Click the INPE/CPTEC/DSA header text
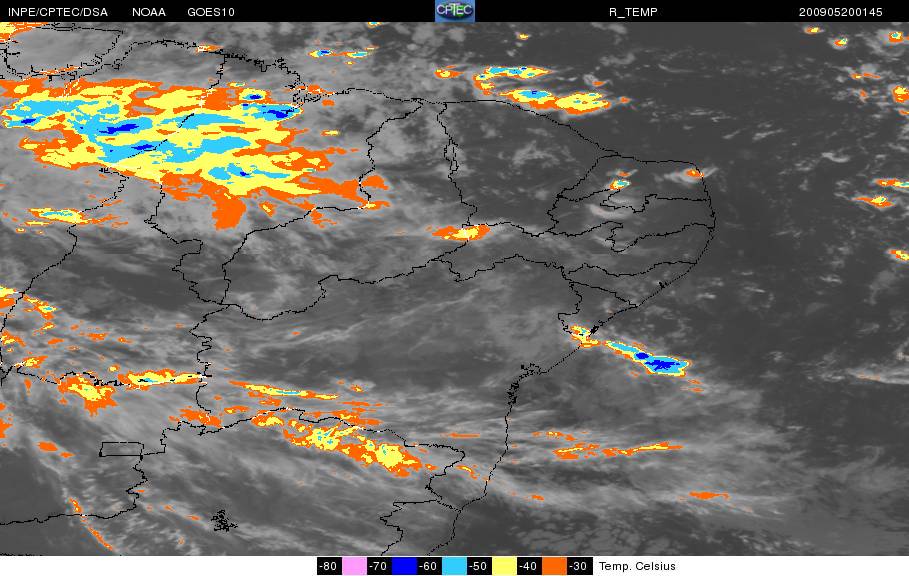Image resolution: width=909 pixels, height=576 pixels. pyautogui.click(x=58, y=12)
